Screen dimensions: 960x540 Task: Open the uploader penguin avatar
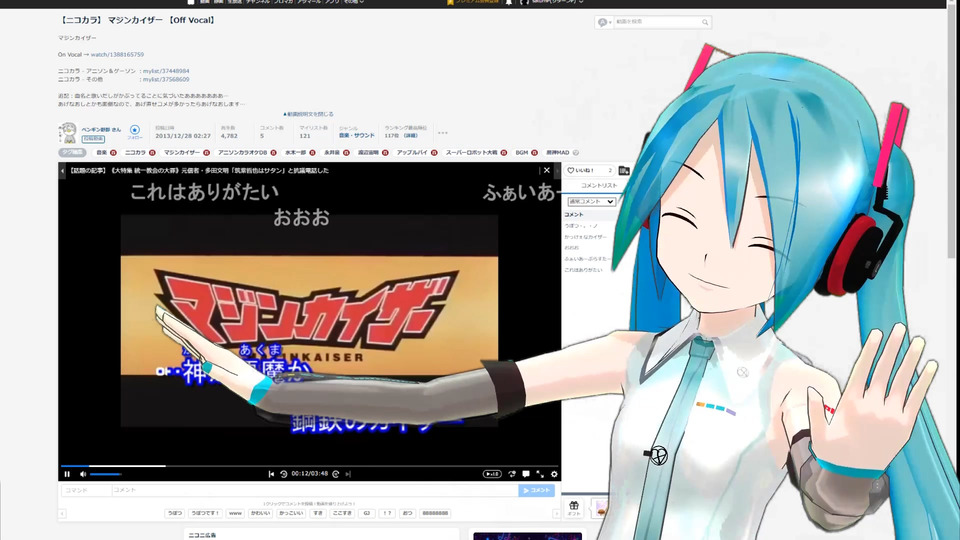pyautogui.click(x=68, y=132)
